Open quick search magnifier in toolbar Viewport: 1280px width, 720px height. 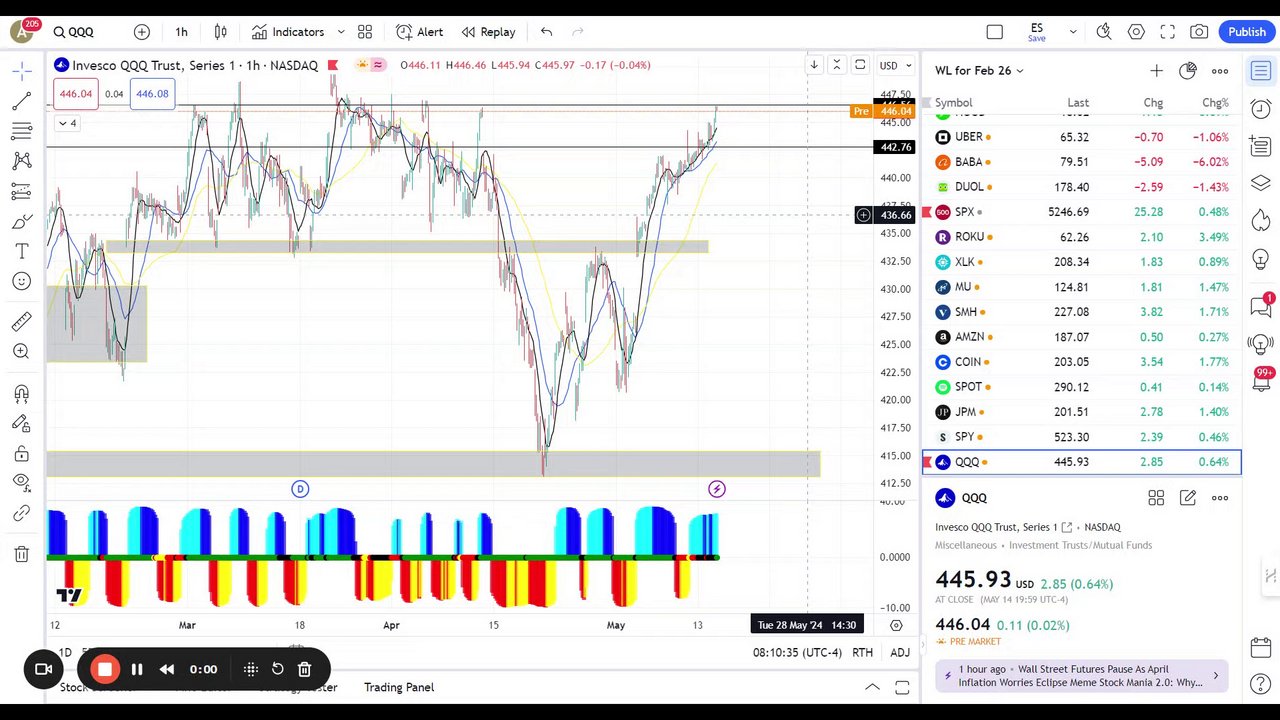[1104, 32]
